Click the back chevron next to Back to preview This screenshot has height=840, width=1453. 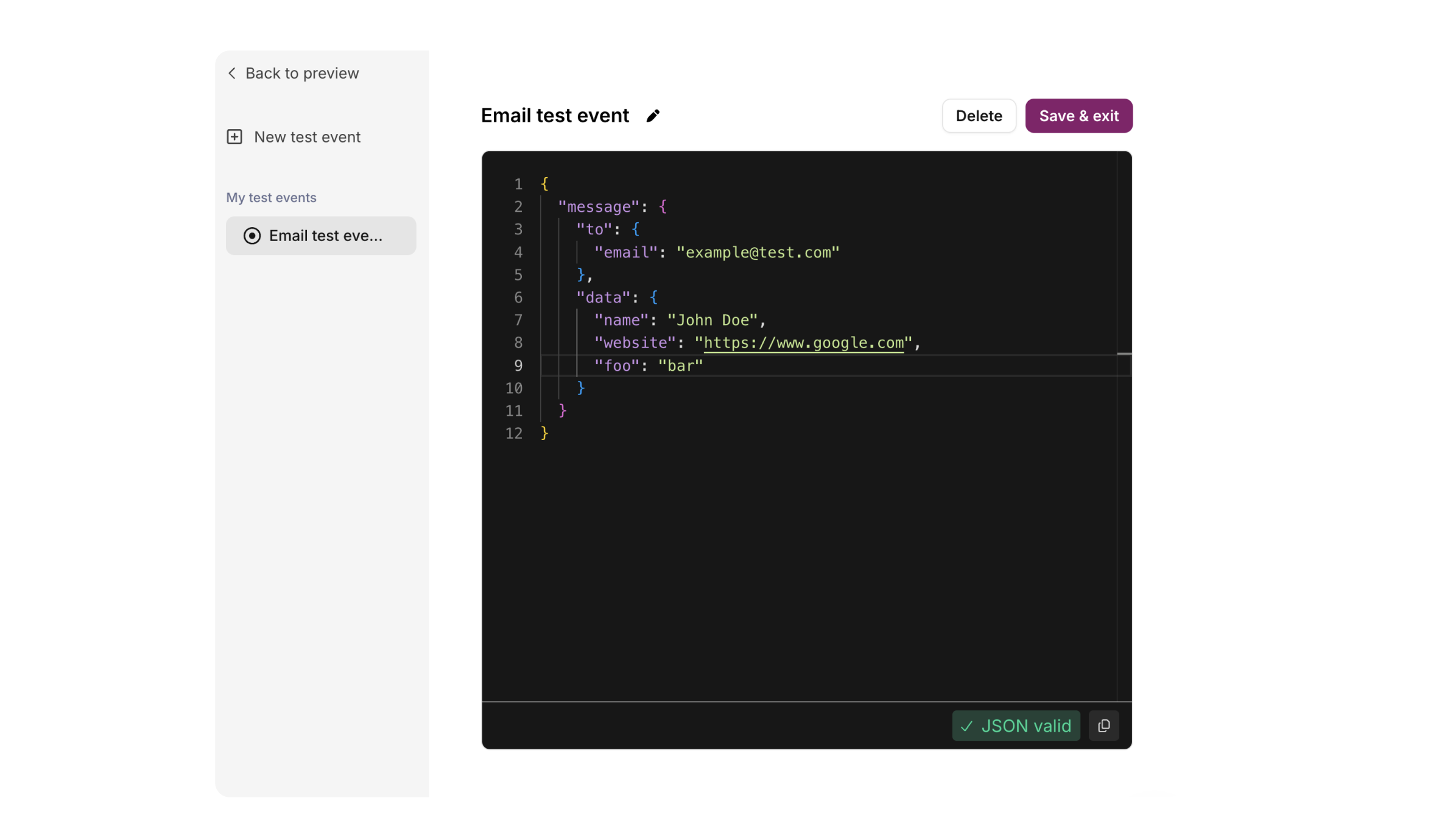coord(231,72)
